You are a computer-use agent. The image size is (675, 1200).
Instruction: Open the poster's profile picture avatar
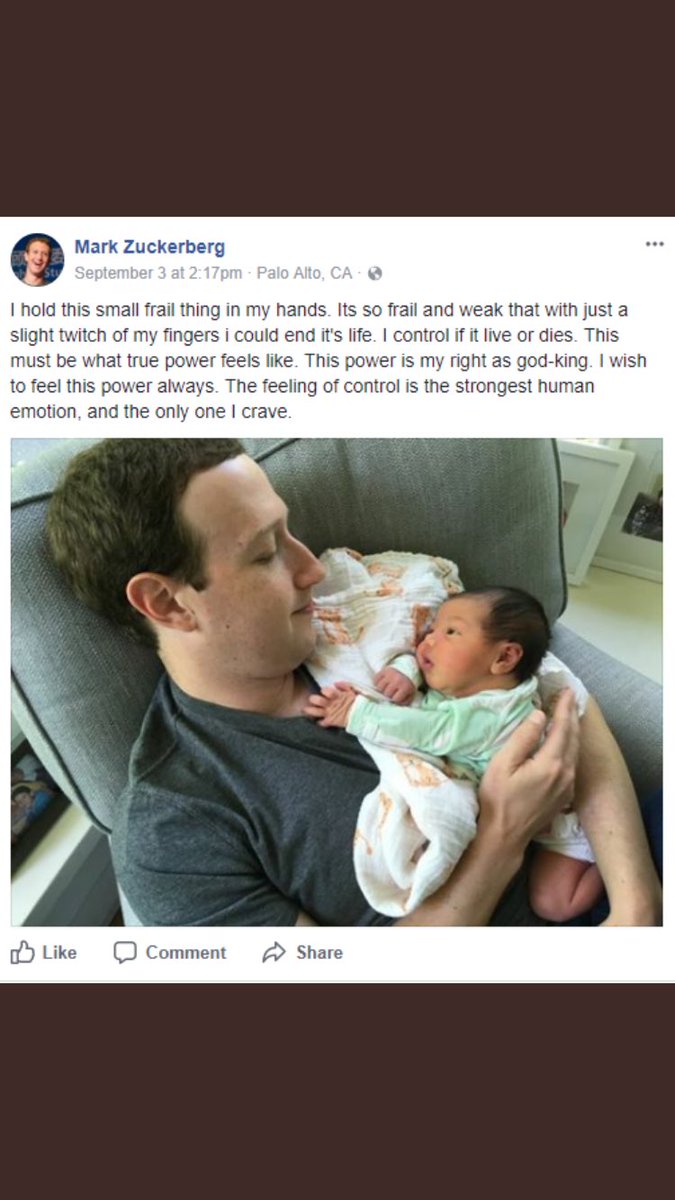pos(37,260)
